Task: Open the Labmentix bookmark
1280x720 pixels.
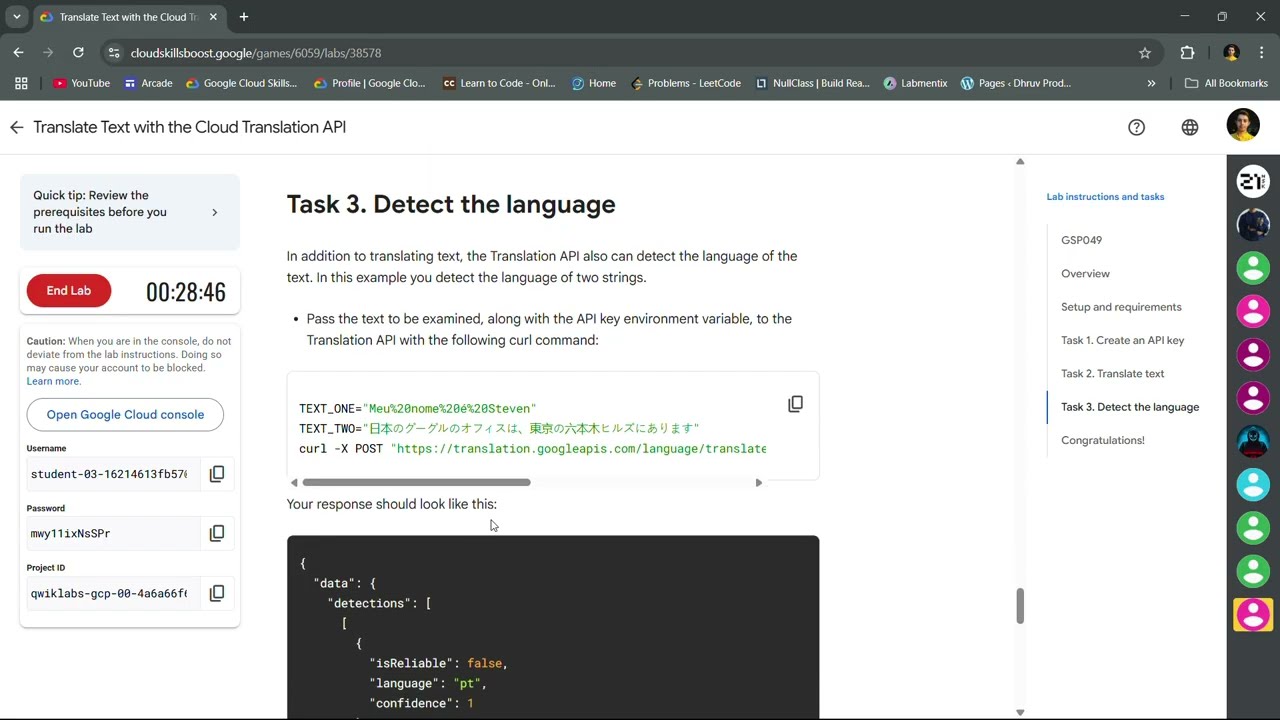Action: click(915, 83)
